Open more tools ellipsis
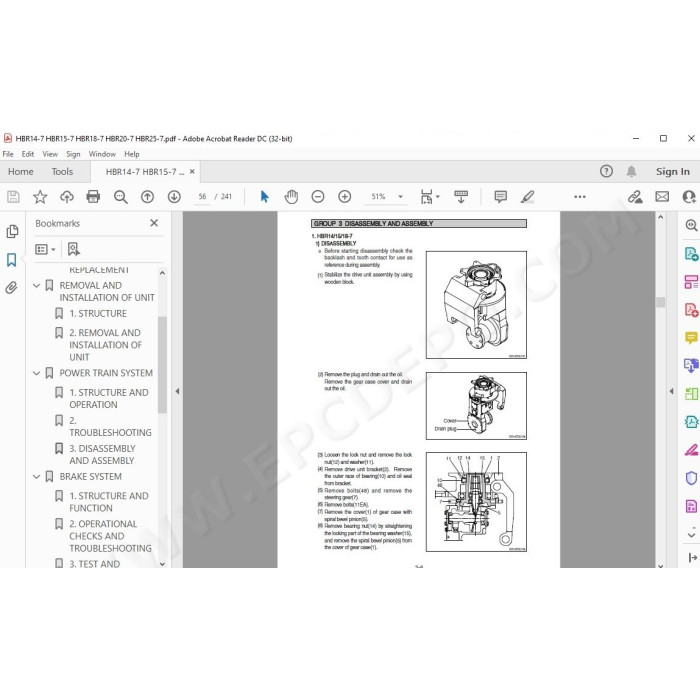Image resolution: width=700 pixels, height=700 pixels. point(580,196)
